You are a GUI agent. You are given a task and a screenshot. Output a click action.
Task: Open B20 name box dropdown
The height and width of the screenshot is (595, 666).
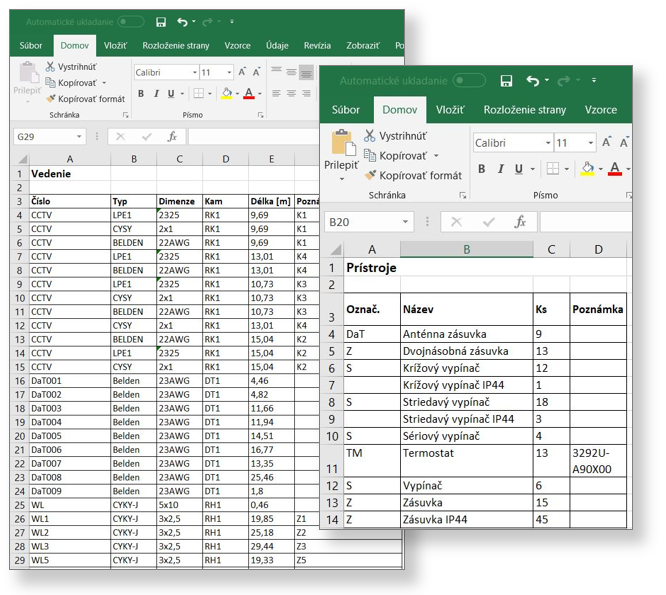click(x=405, y=222)
